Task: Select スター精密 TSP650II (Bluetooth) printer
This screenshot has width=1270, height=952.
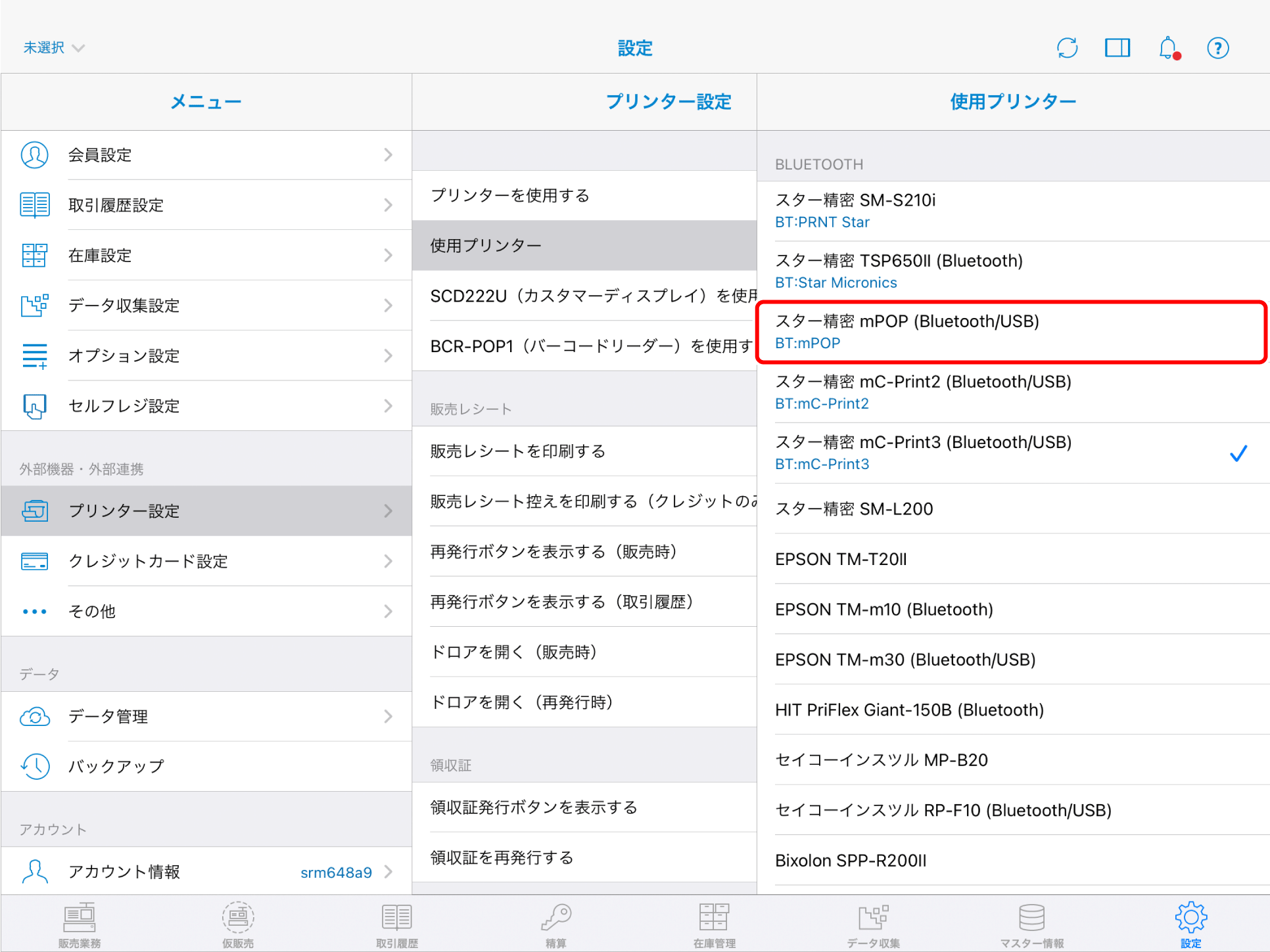Action: [x=1013, y=271]
